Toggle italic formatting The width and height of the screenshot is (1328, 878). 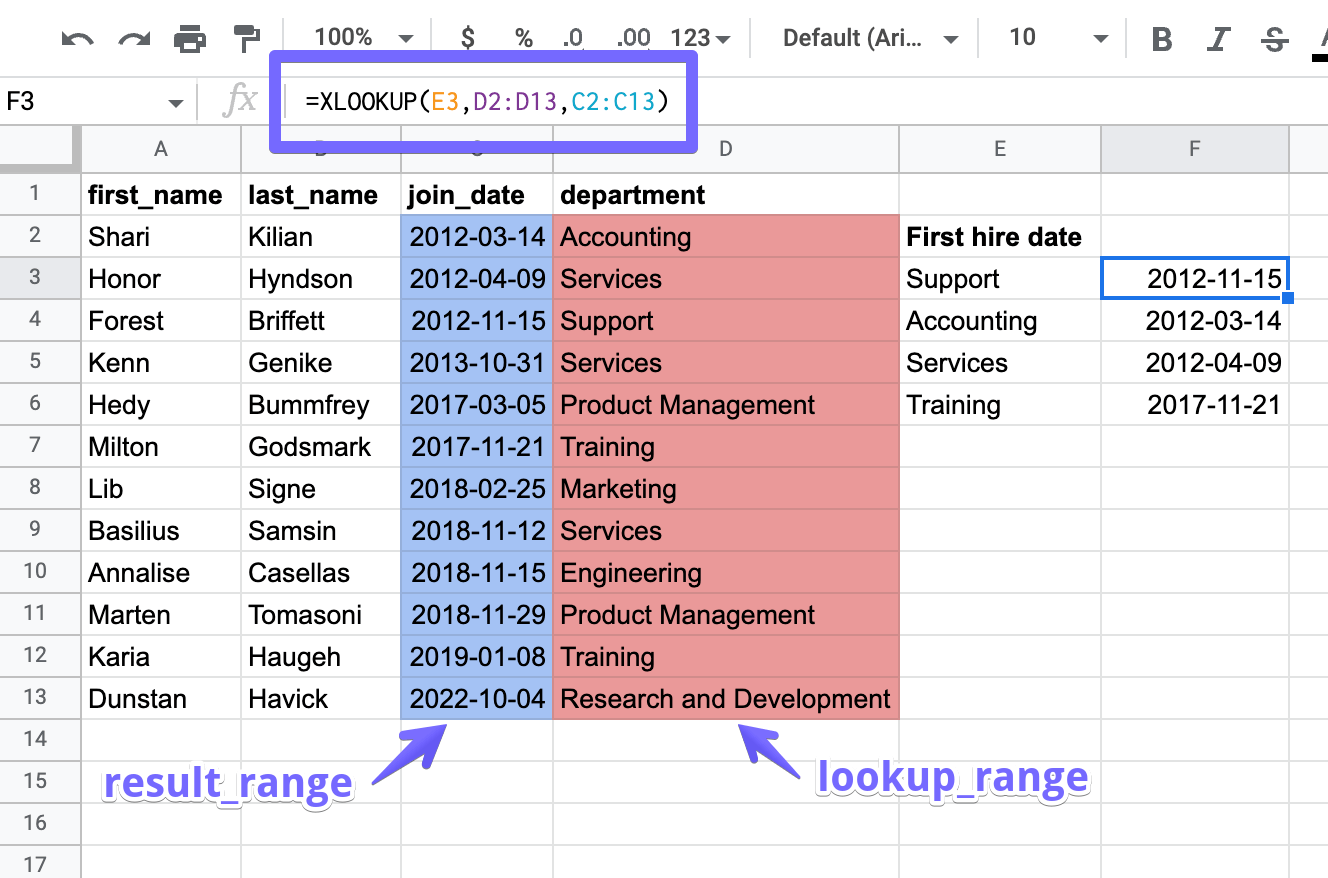click(1218, 37)
